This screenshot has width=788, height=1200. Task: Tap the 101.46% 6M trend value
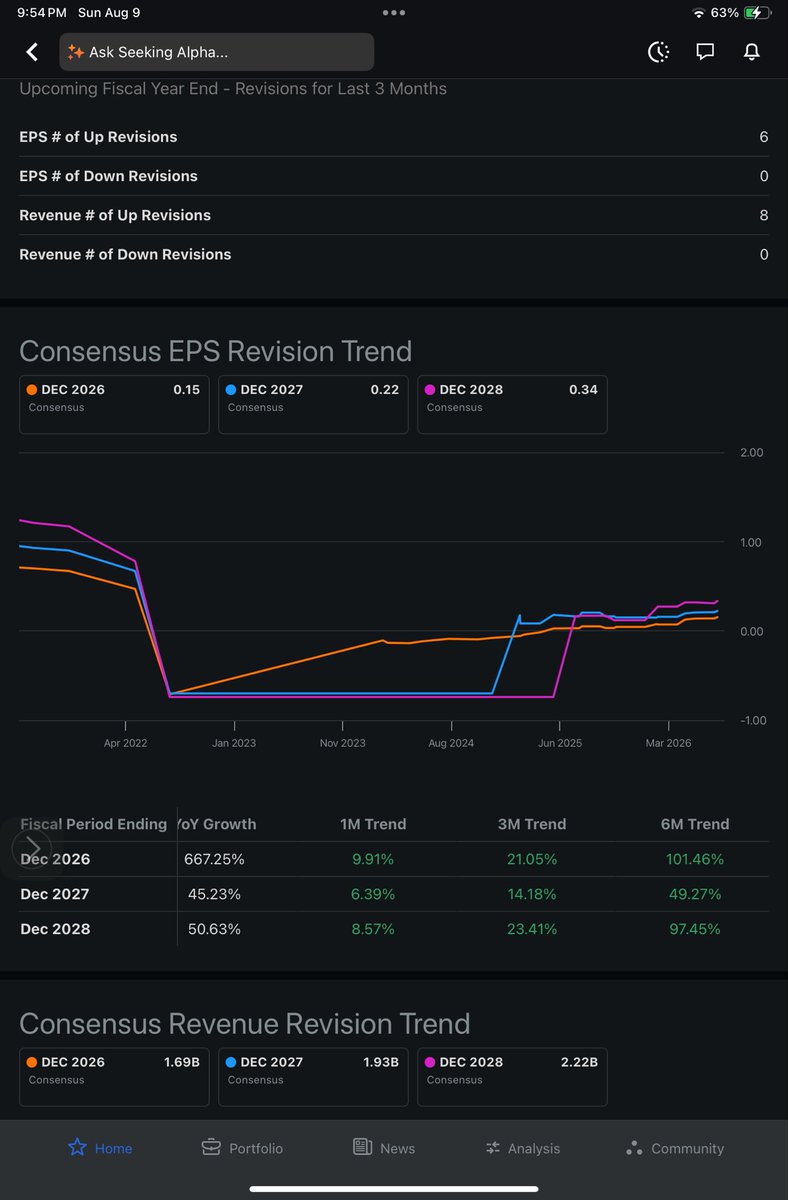pos(695,859)
